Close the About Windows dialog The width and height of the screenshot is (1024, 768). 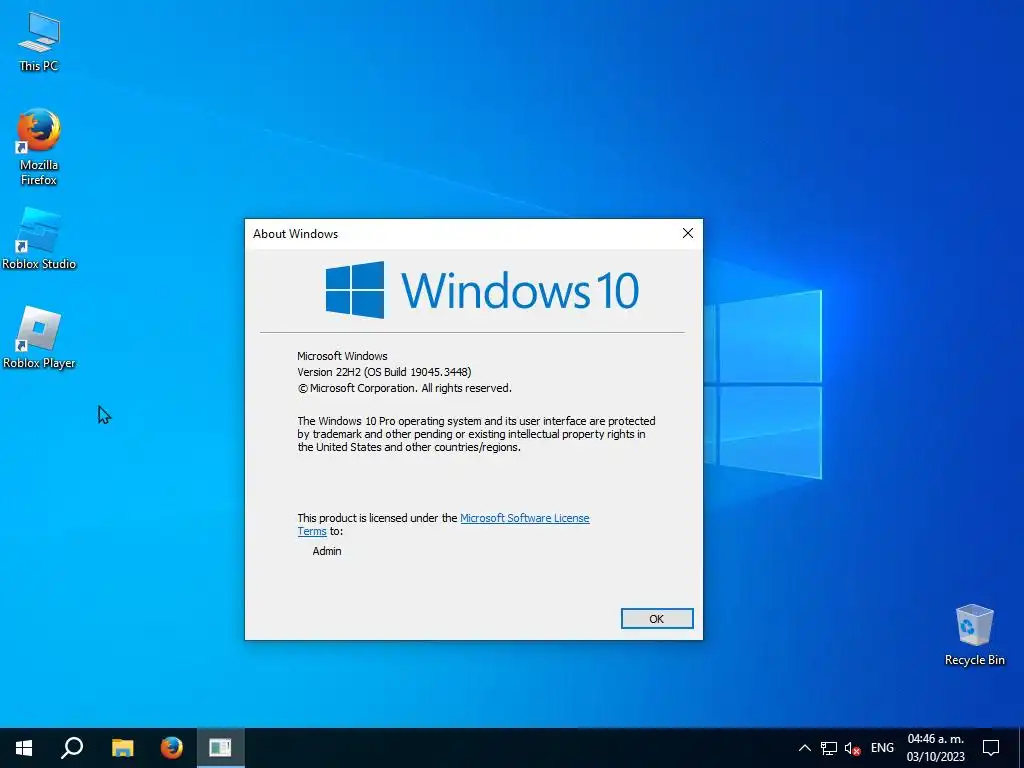click(688, 233)
